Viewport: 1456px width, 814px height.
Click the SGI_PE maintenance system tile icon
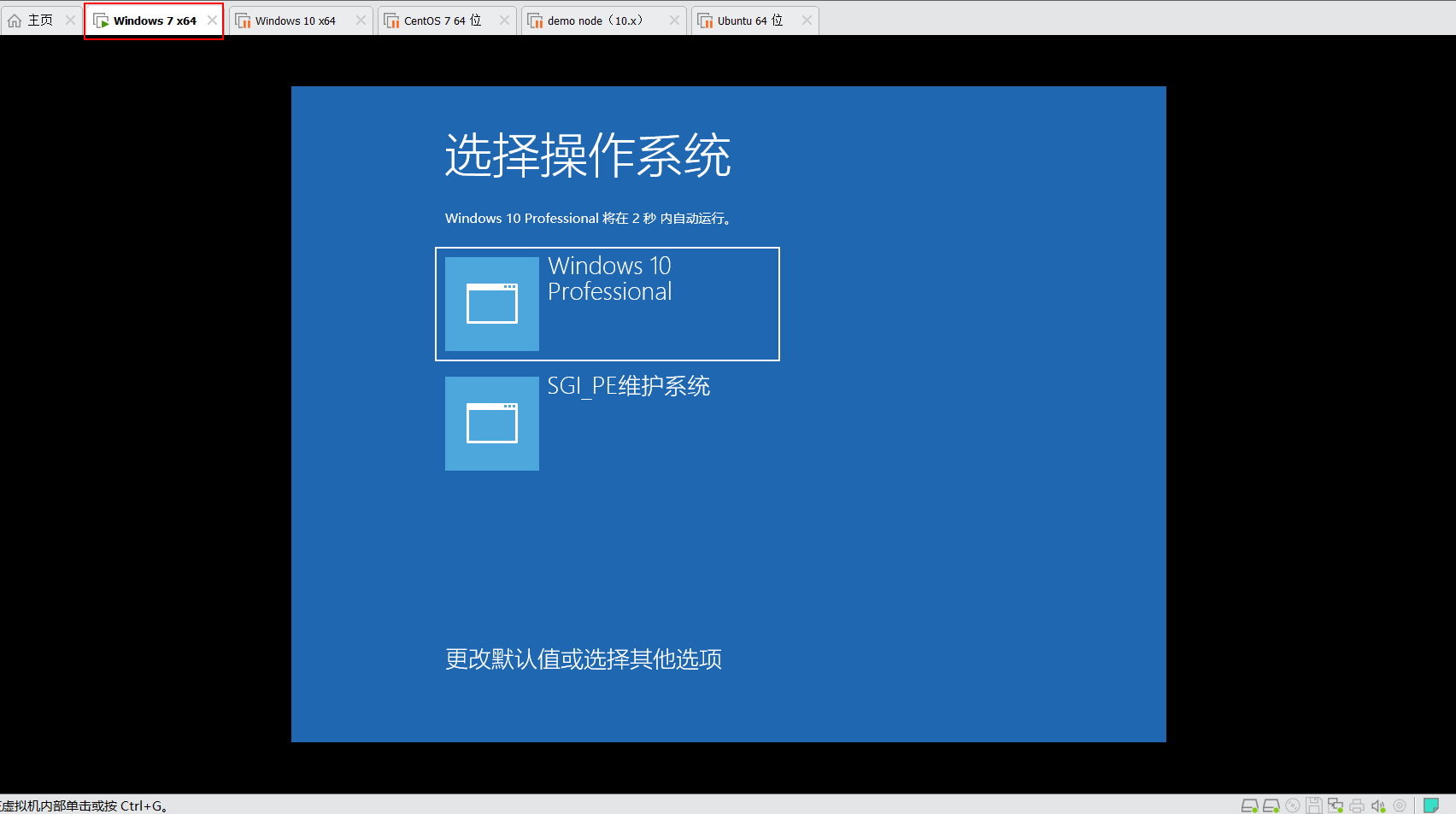click(x=492, y=424)
